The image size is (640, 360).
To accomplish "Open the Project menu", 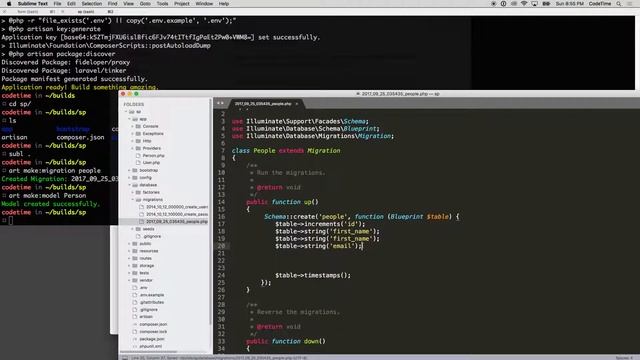I will point(182,4).
